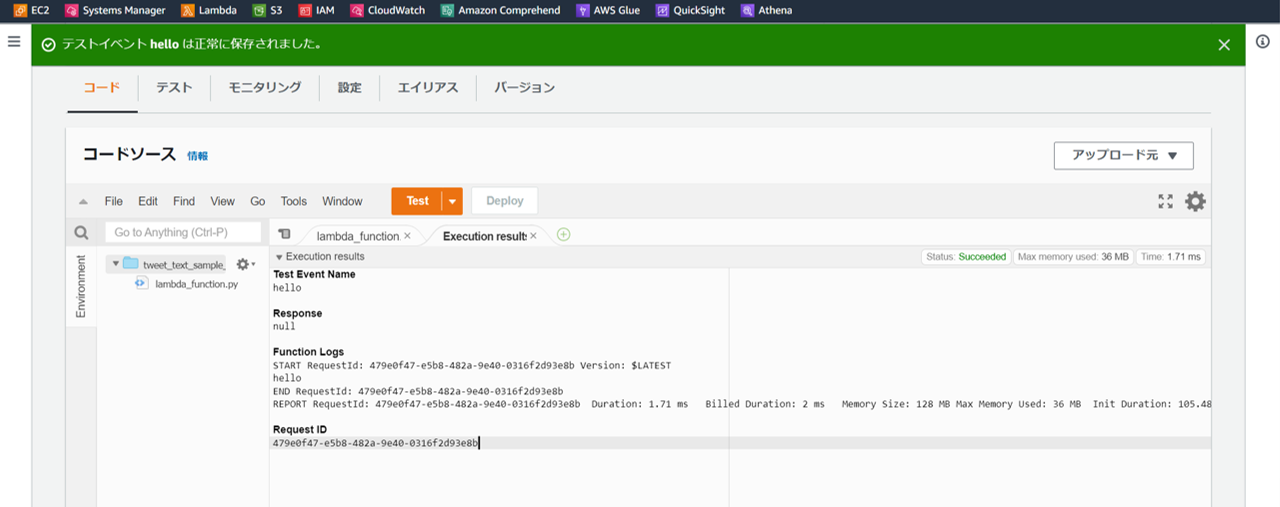Click the Response value null
The width and height of the screenshot is (1280, 507).
[284, 326]
